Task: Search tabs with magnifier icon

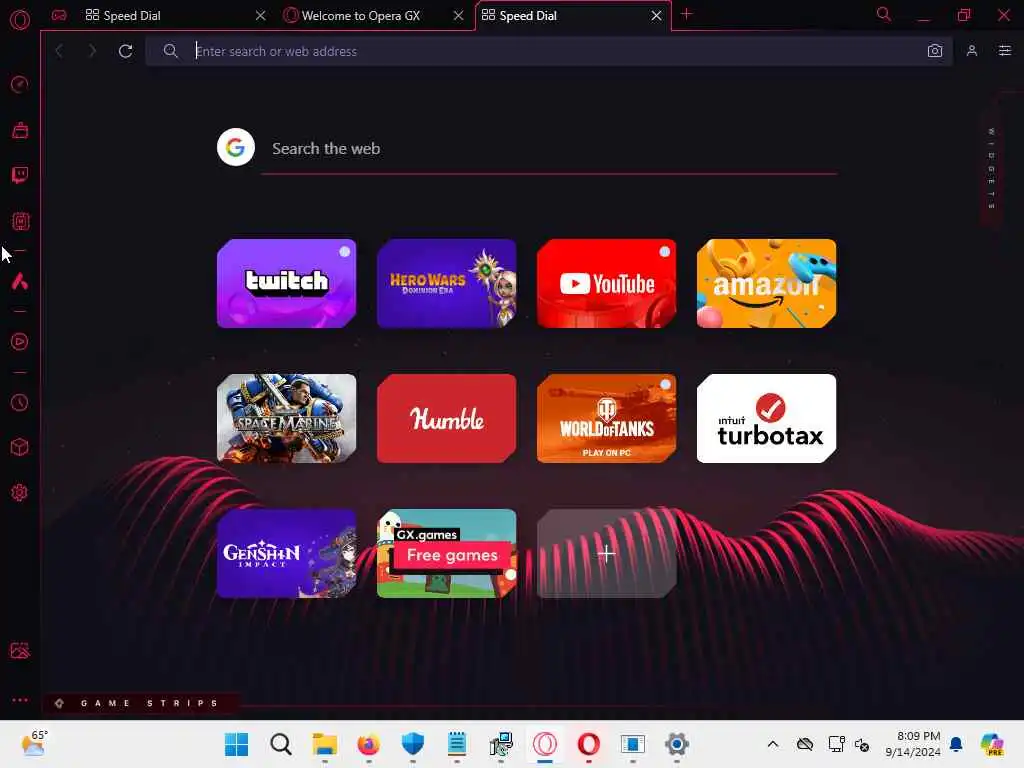Action: 884,14
